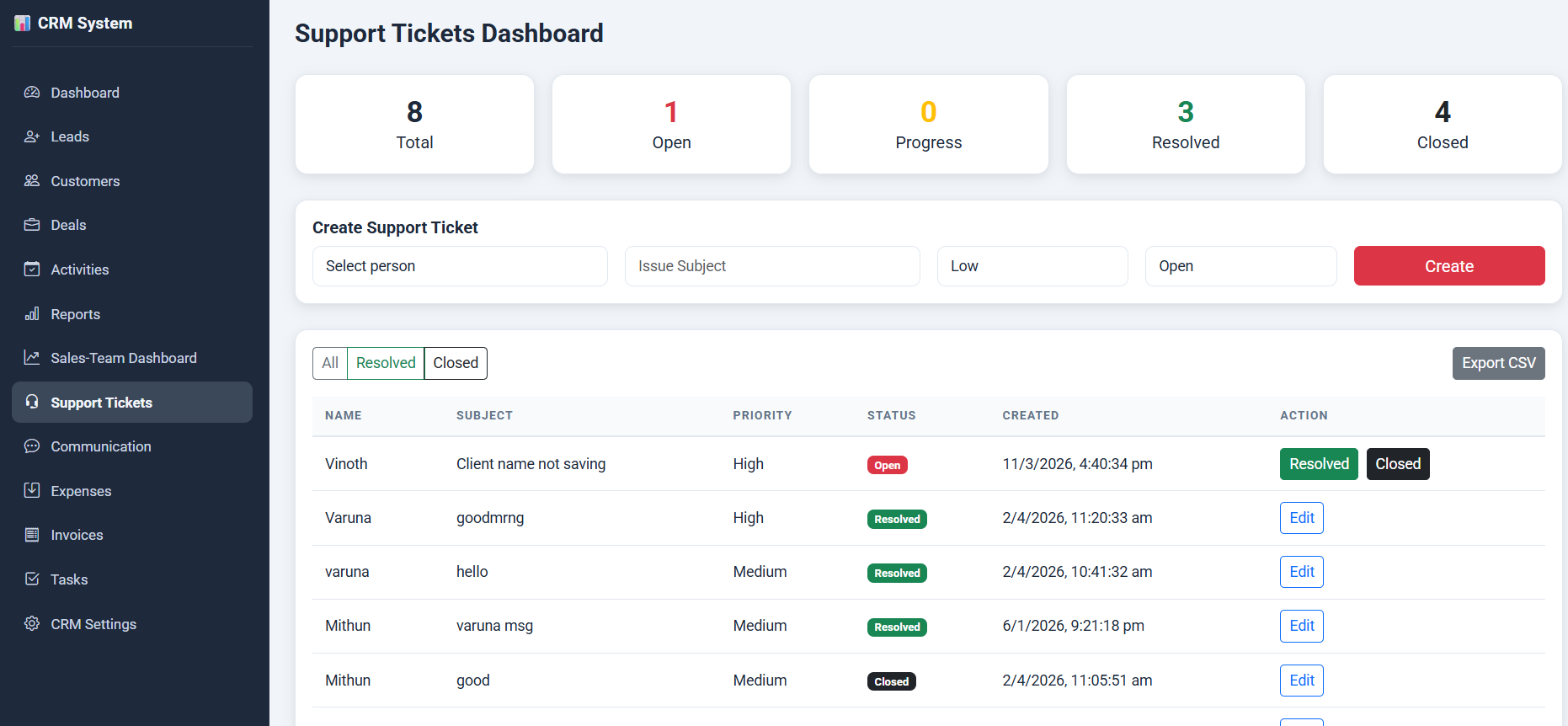
Task: Click the date 6/1/2026, 9:21:18 pm
Action: 1073,626
